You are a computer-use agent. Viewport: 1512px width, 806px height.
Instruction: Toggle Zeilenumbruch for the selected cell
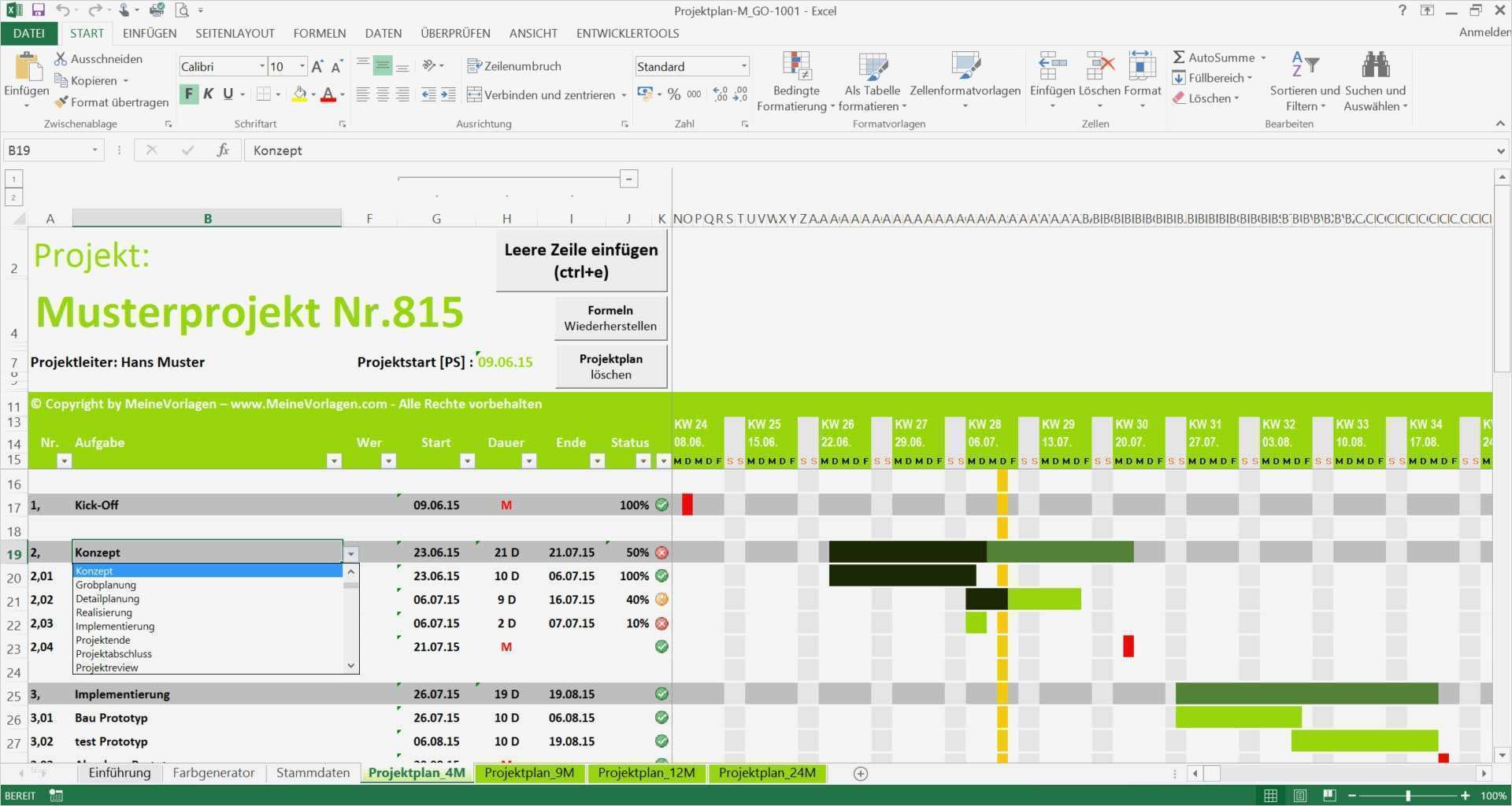[x=515, y=65]
